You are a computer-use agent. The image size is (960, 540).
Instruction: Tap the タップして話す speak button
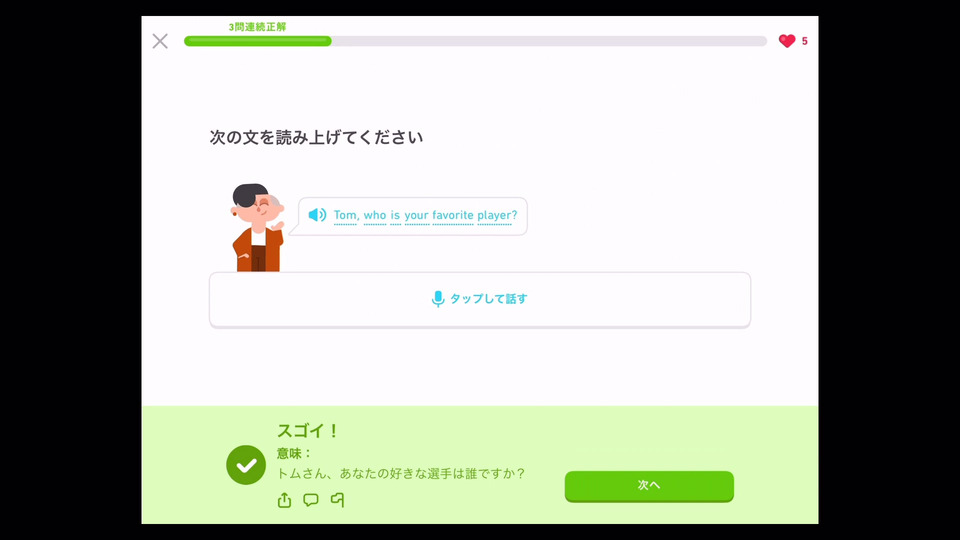pyautogui.click(x=480, y=300)
